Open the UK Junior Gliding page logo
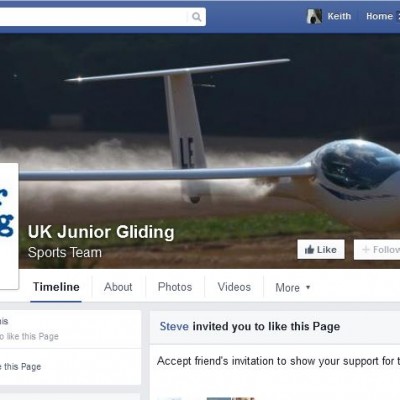 pyautogui.click(x=8, y=226)
